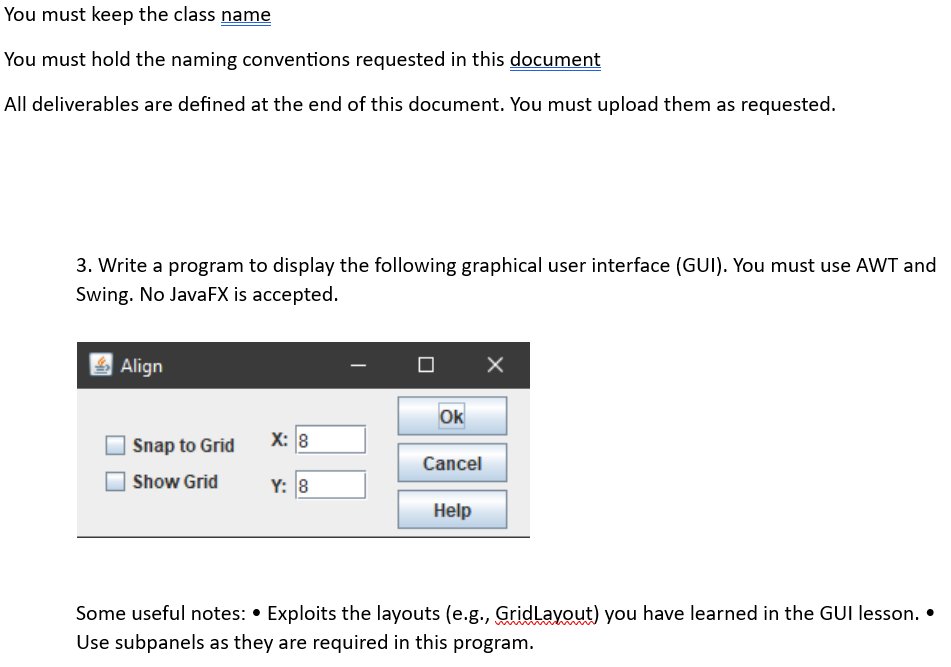This screenshot has height=667, width=951.
Task: Click the Ok button
Action: tap(452, 415)
